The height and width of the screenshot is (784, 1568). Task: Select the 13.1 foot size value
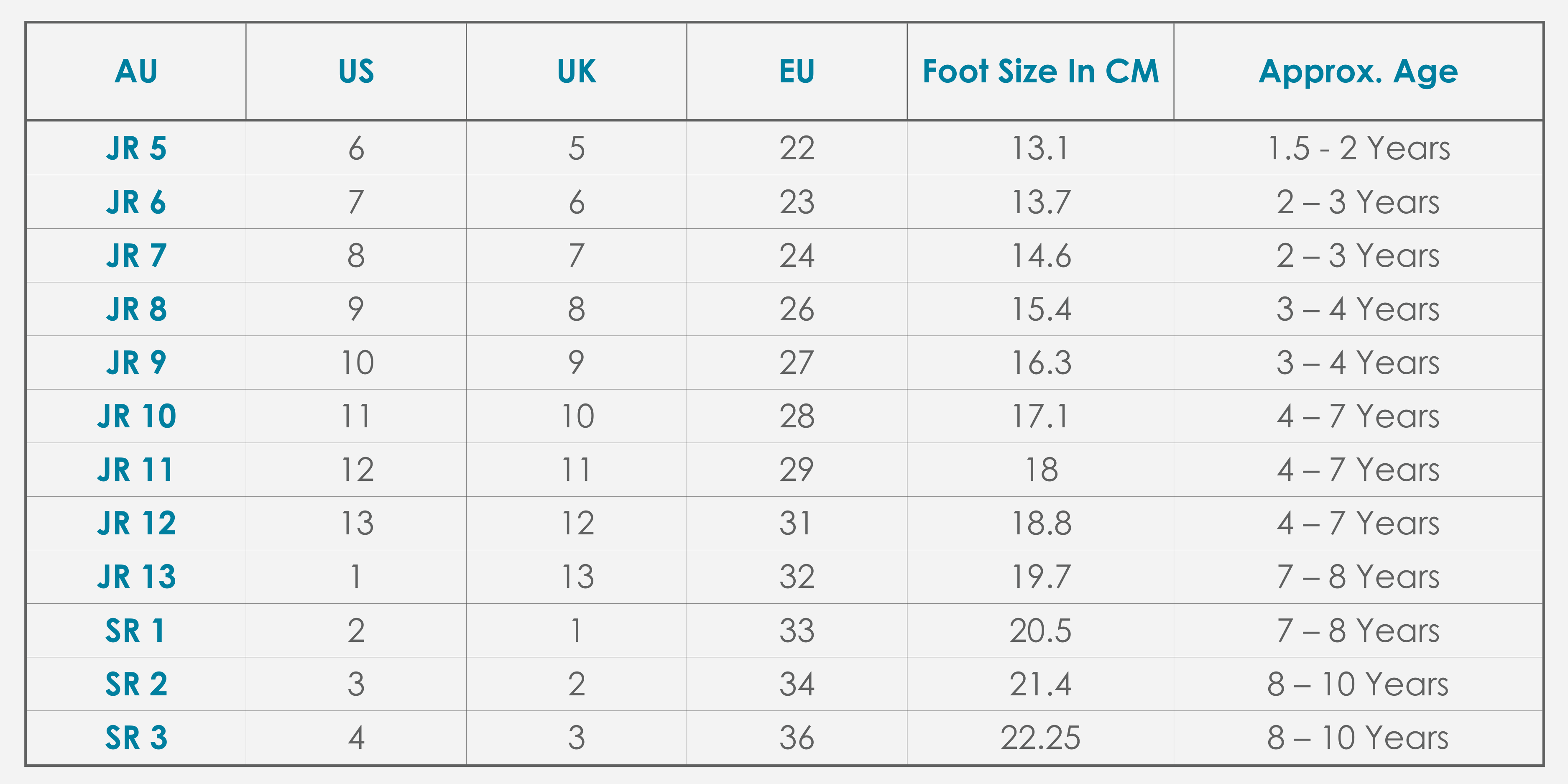coord(1040,148)
